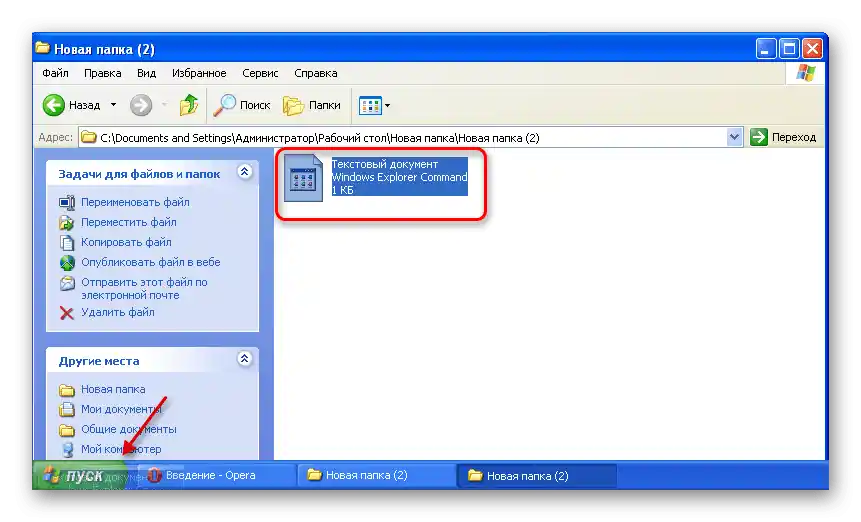Open the Вид menu
The image size is (861, 522).
point(147,73)
